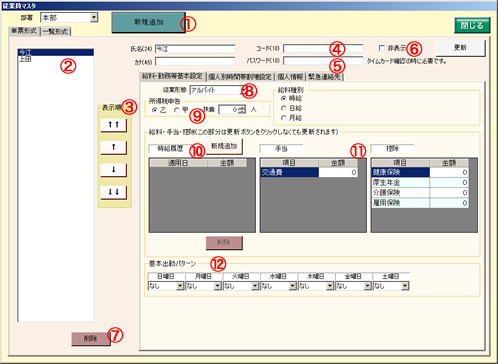Select the 月給 salary type radio
This screenshot has height=364, width=498.
284,118
